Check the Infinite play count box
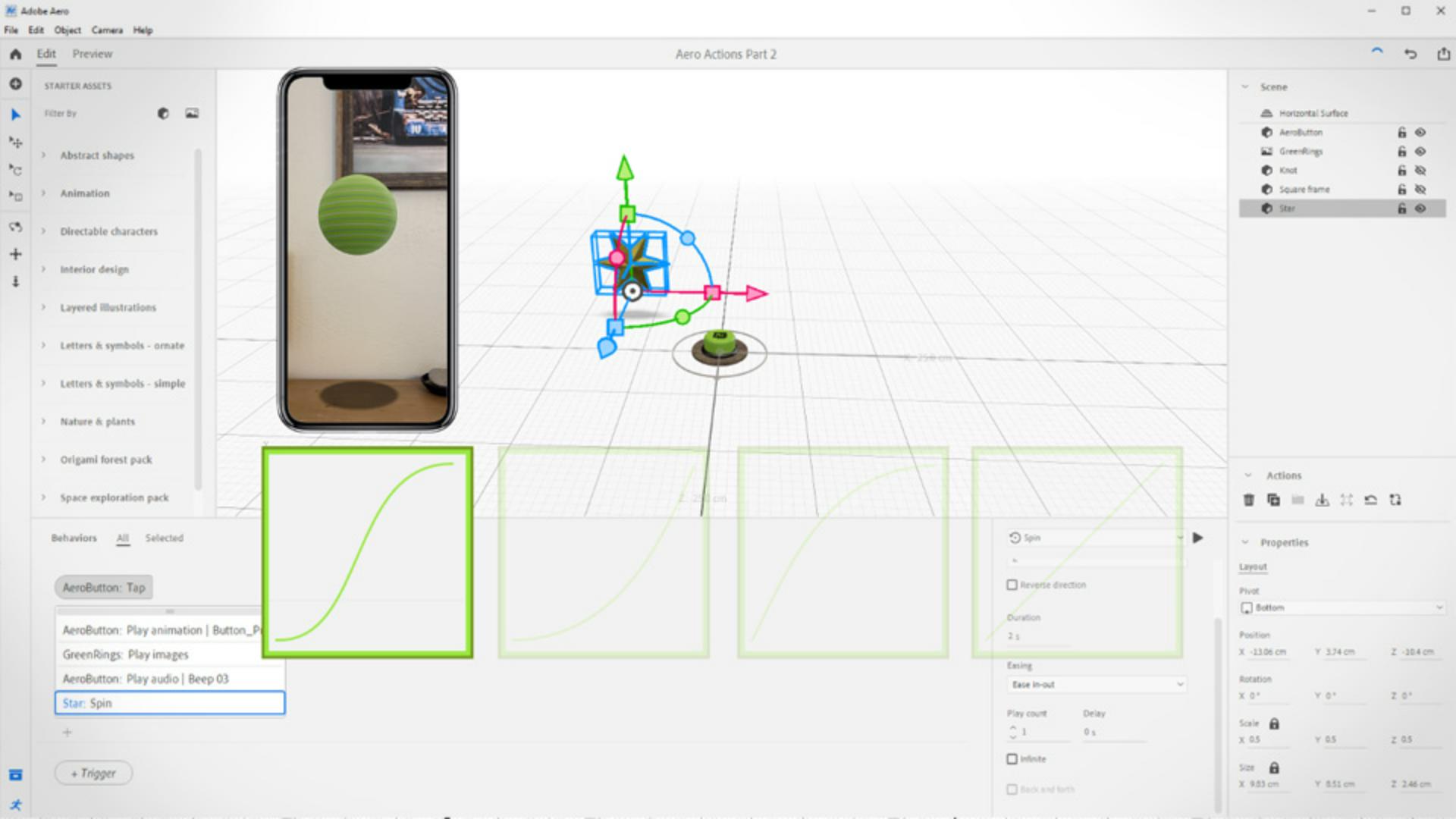 coord(1012,759)
